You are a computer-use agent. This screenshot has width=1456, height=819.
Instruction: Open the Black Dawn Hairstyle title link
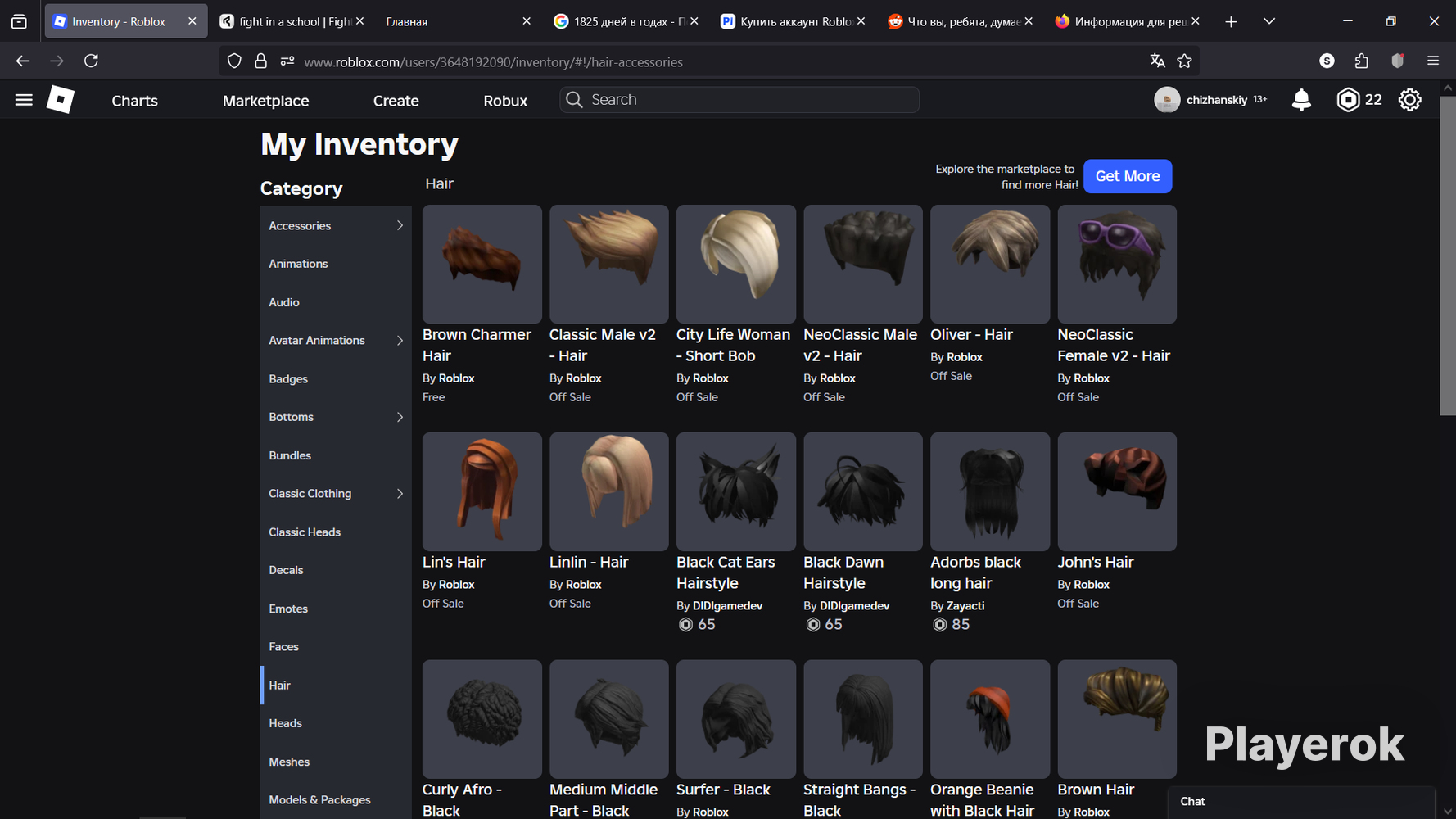pos(843,572)
